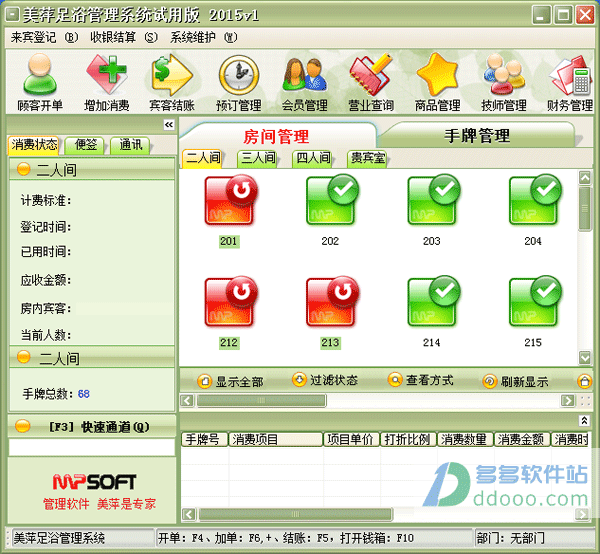Click the 打折比例 column header

click(x=408, y=440)
